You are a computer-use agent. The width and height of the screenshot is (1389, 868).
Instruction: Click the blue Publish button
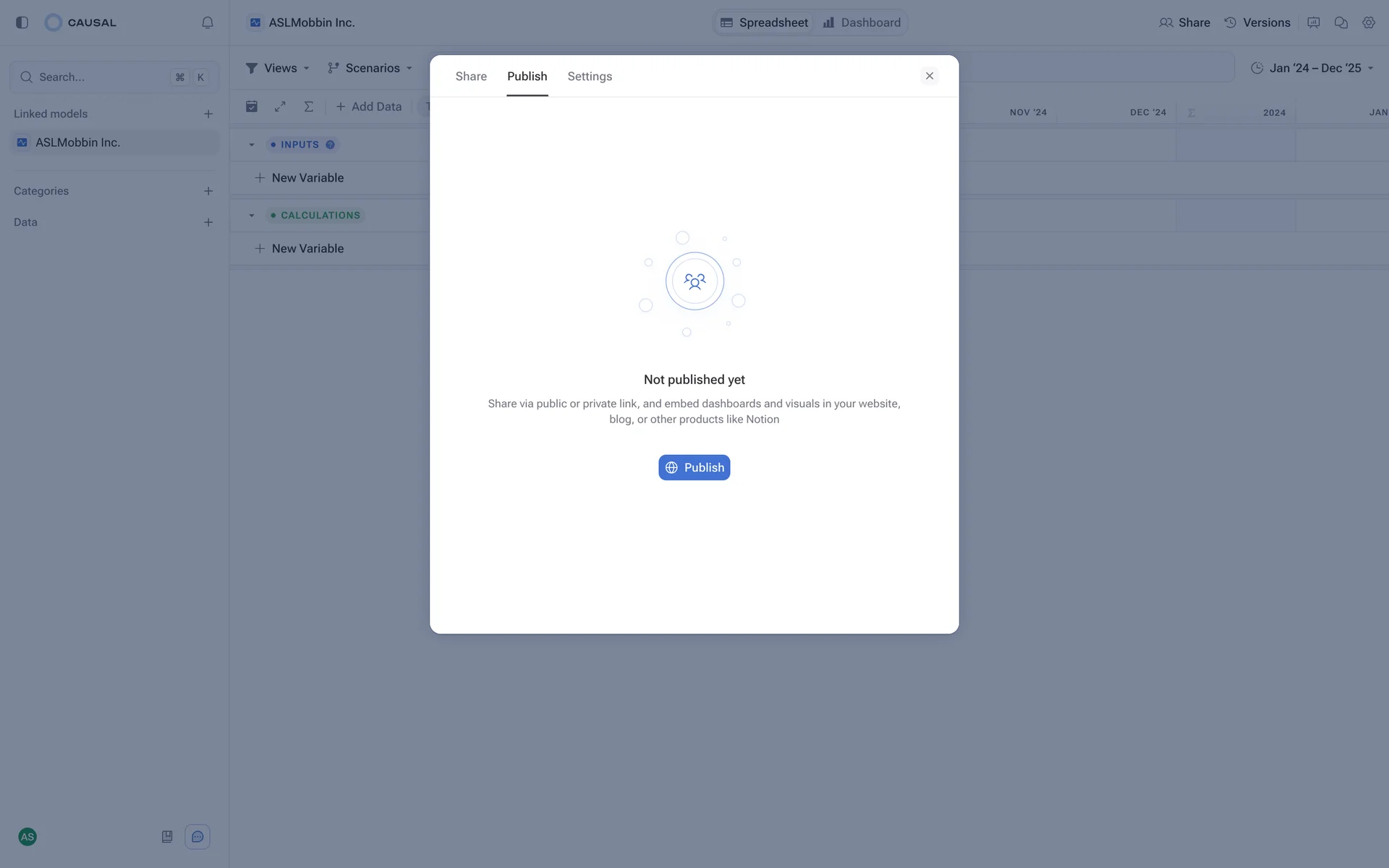[694, 467]
